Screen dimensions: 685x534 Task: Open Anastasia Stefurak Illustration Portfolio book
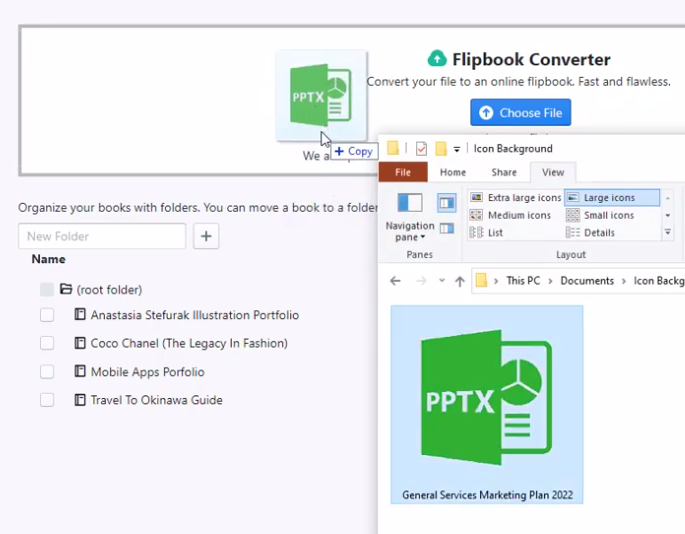tap(195, 315)
